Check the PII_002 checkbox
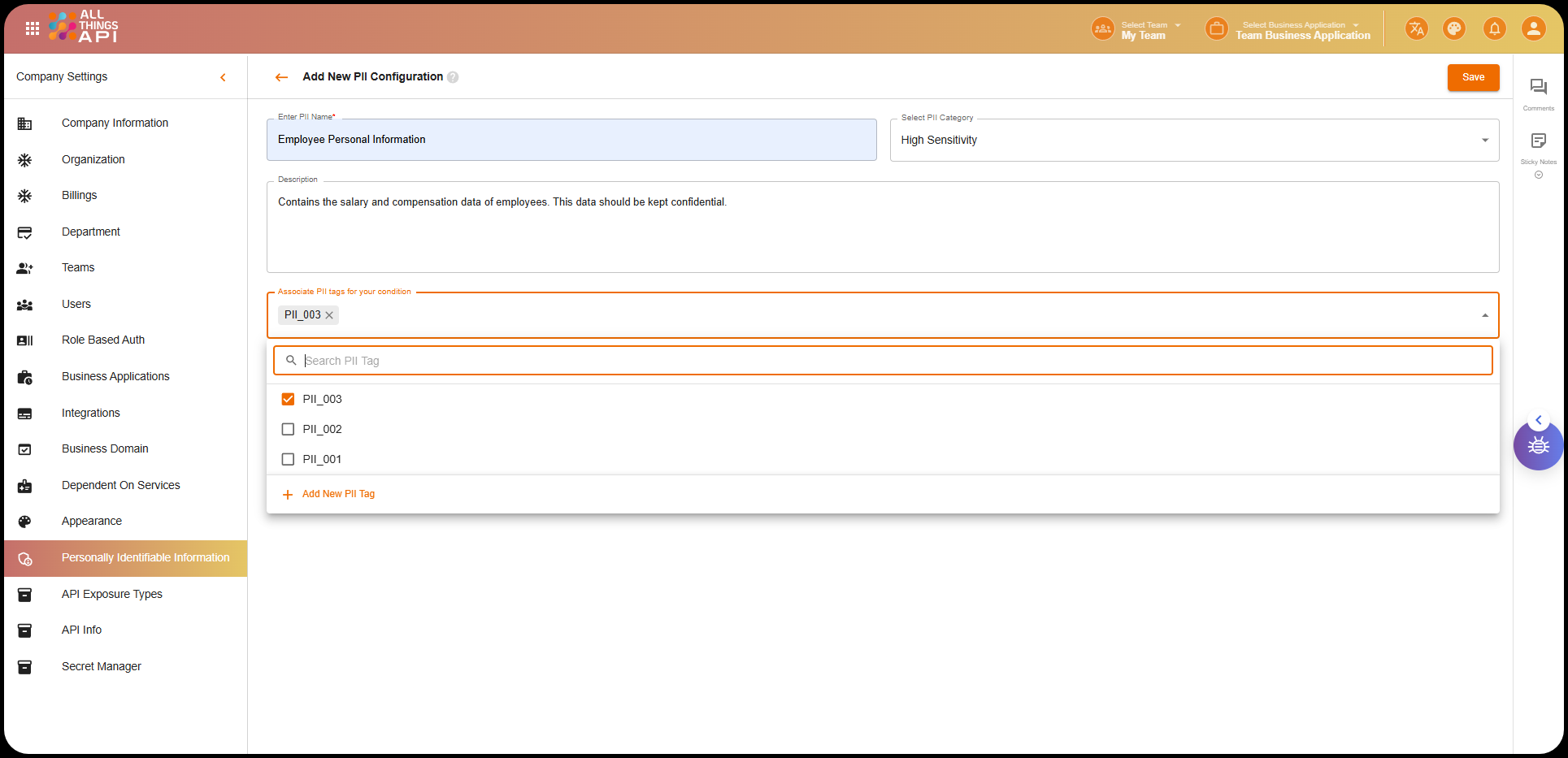The image size is (1568, 758). [288, 429]
